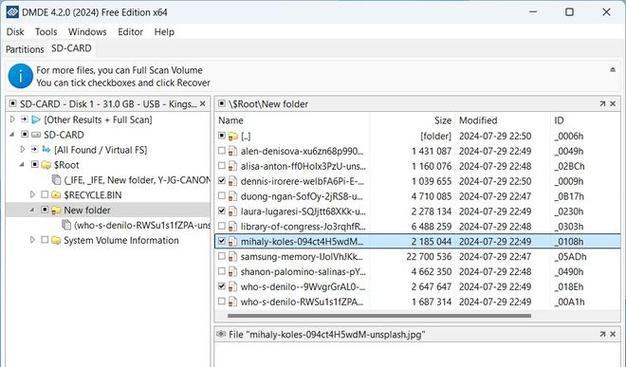The width and height of the screenshot is (626, 367).
Task: Click the library-of-congress file icon
Action: [x=232, y=227]
